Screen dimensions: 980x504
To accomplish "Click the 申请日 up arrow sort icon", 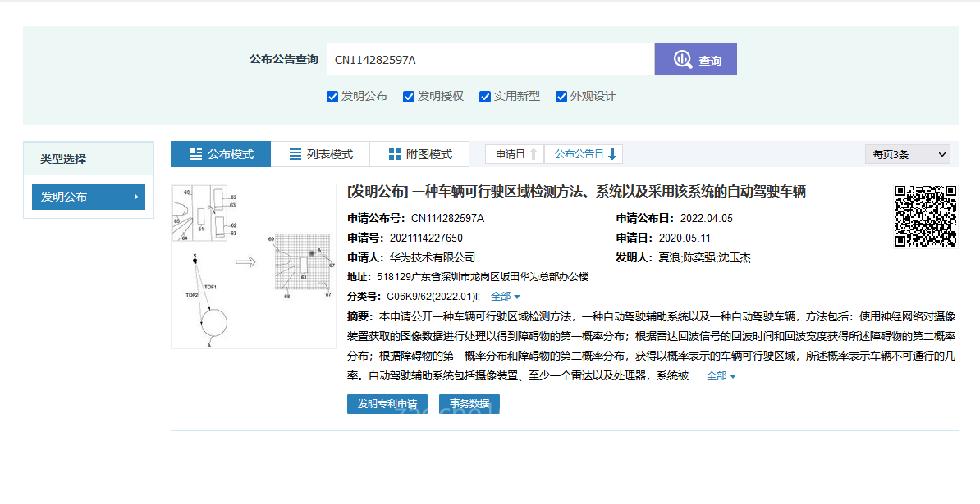I will (x=534, y=154).
